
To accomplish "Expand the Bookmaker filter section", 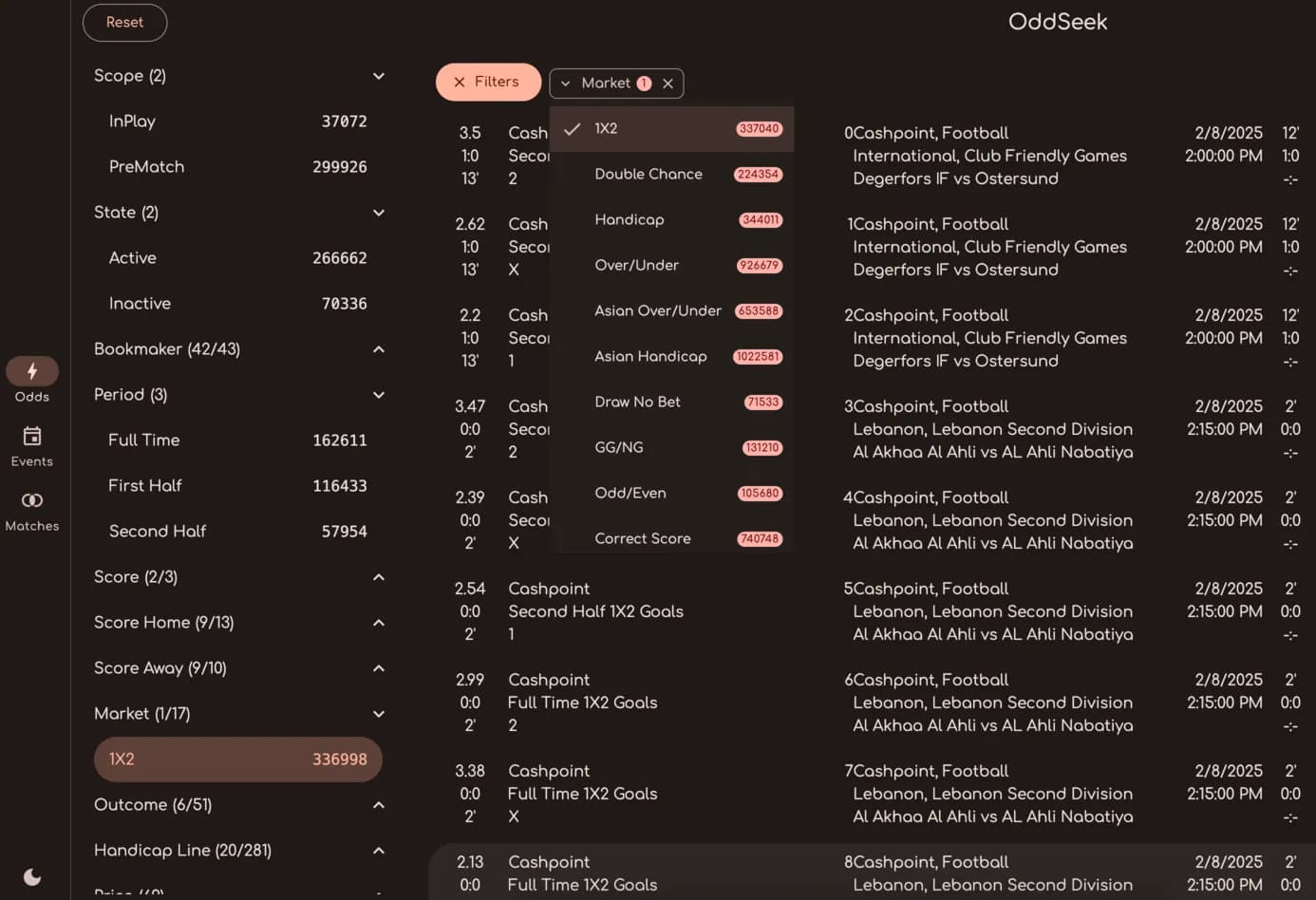I will [378, 349].
